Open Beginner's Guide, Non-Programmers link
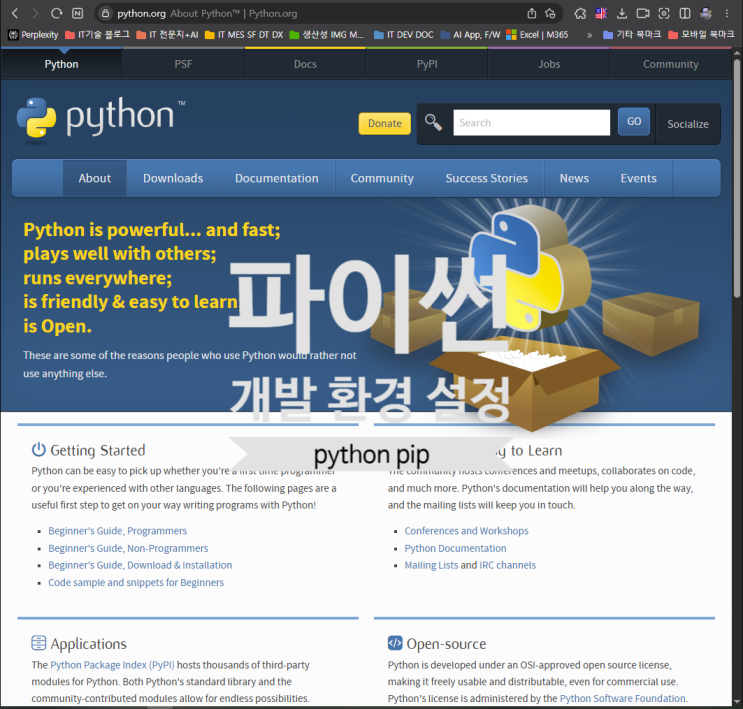This screenshot has width=743, height=709. [128, 548]
